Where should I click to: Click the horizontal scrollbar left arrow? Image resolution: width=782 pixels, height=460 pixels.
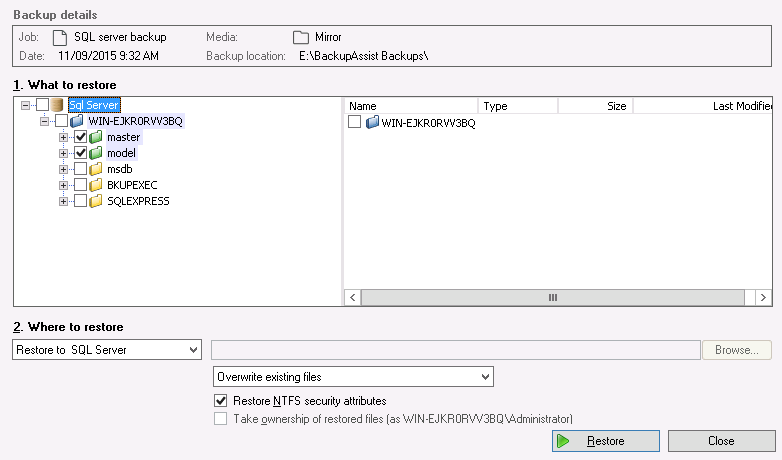point(353,297)
